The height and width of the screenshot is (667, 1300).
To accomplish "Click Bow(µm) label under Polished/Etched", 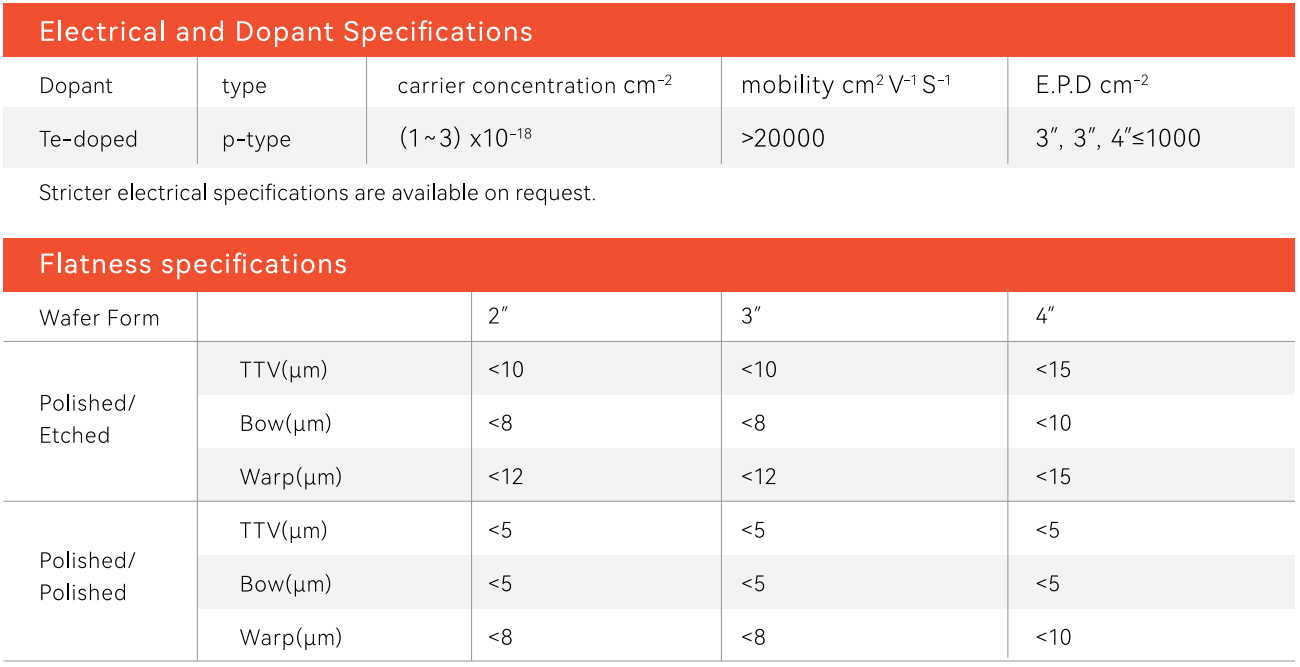I will [285, 423].
